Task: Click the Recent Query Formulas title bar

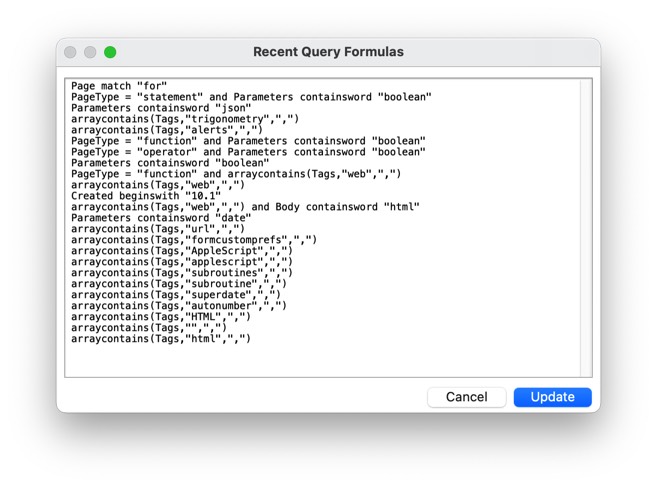Action: coord(328,52)
